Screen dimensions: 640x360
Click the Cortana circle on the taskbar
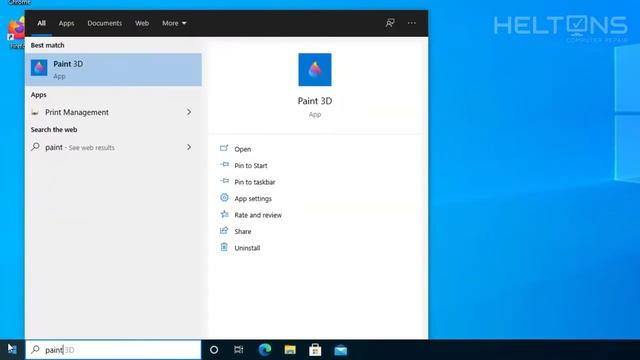click(214, 350)
